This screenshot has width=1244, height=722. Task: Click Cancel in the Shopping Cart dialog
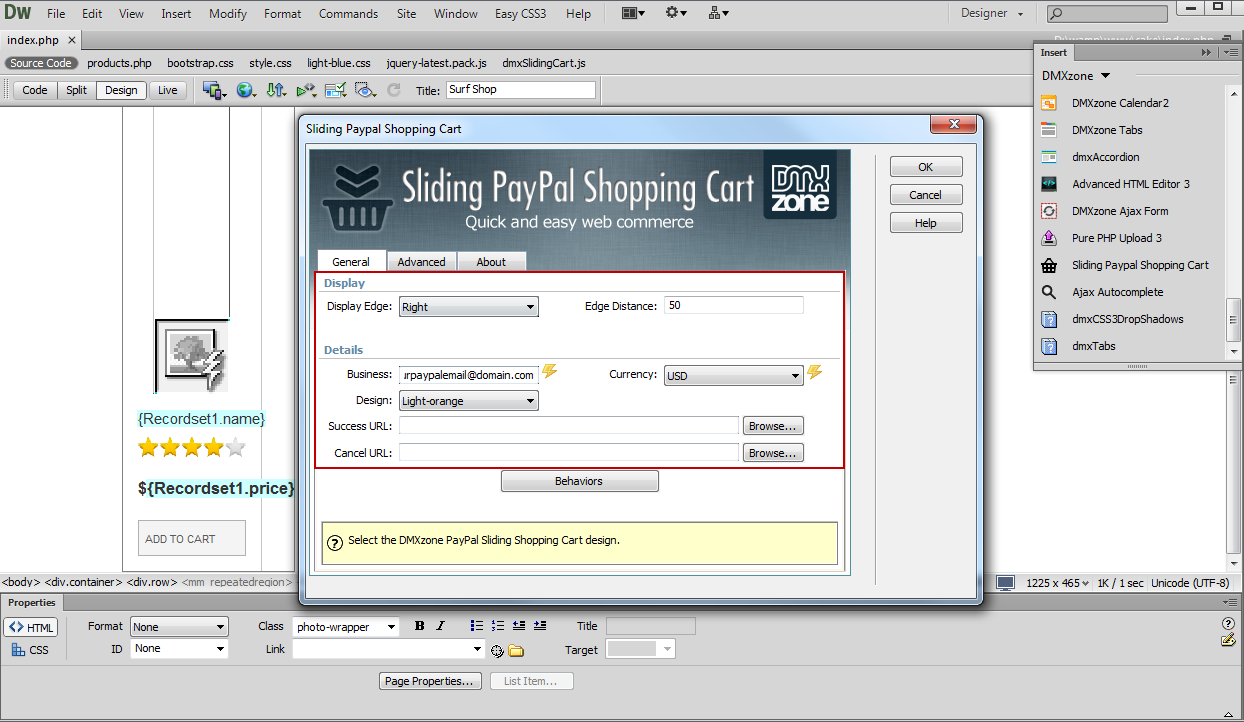[x=926, y=195]
